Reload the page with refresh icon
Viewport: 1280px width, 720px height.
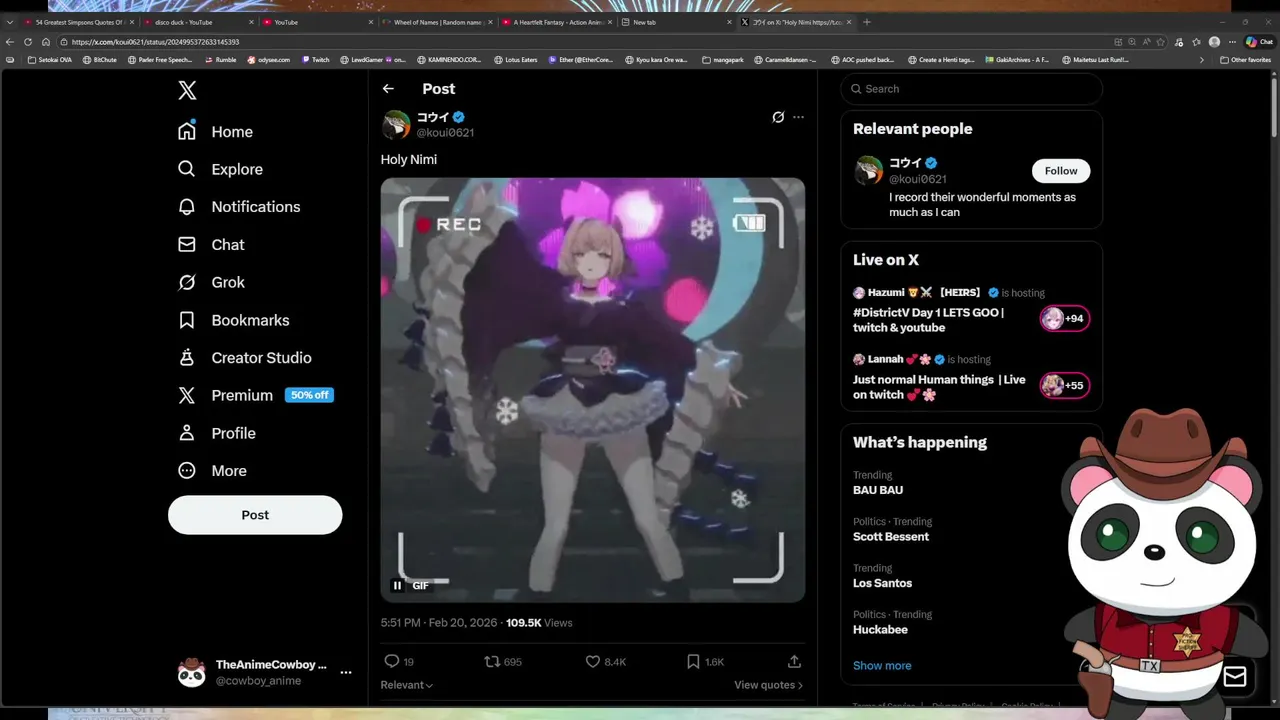point(28,42)
